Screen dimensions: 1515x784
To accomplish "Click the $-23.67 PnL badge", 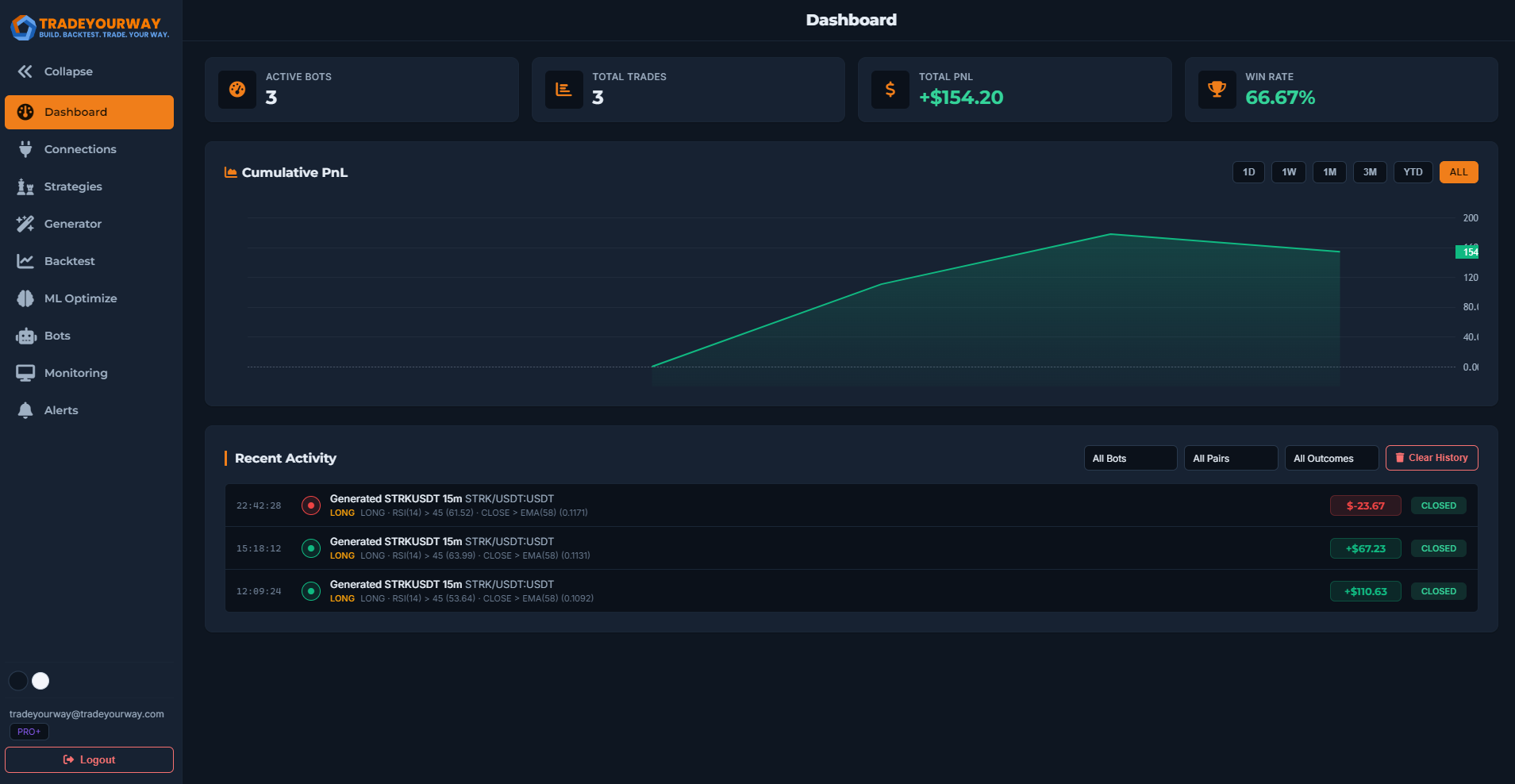I will pyautogui.click(x=1365, y=505).
